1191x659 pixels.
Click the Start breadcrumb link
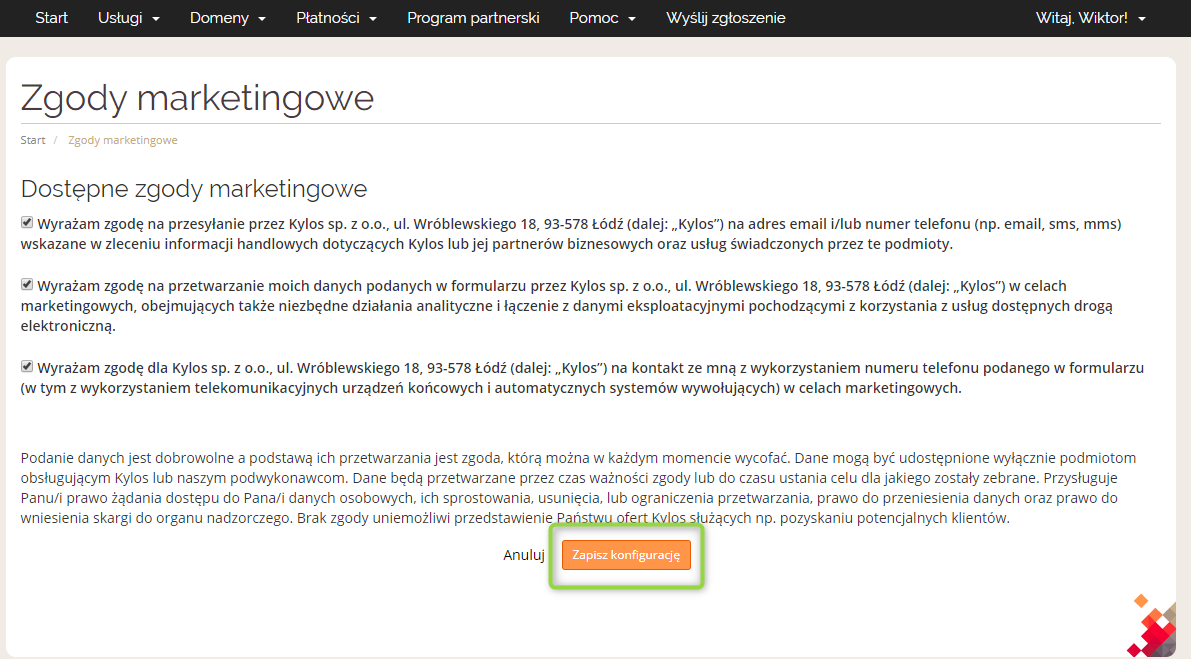click(x=33, y=140)
